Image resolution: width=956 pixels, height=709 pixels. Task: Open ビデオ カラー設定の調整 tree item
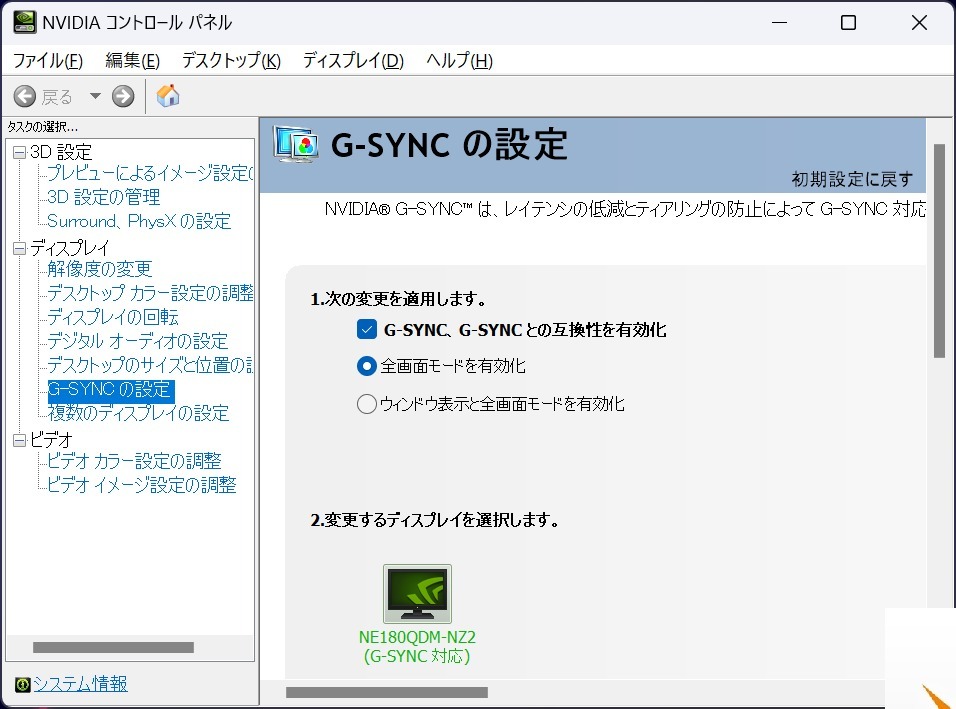[x=134, y=461]
